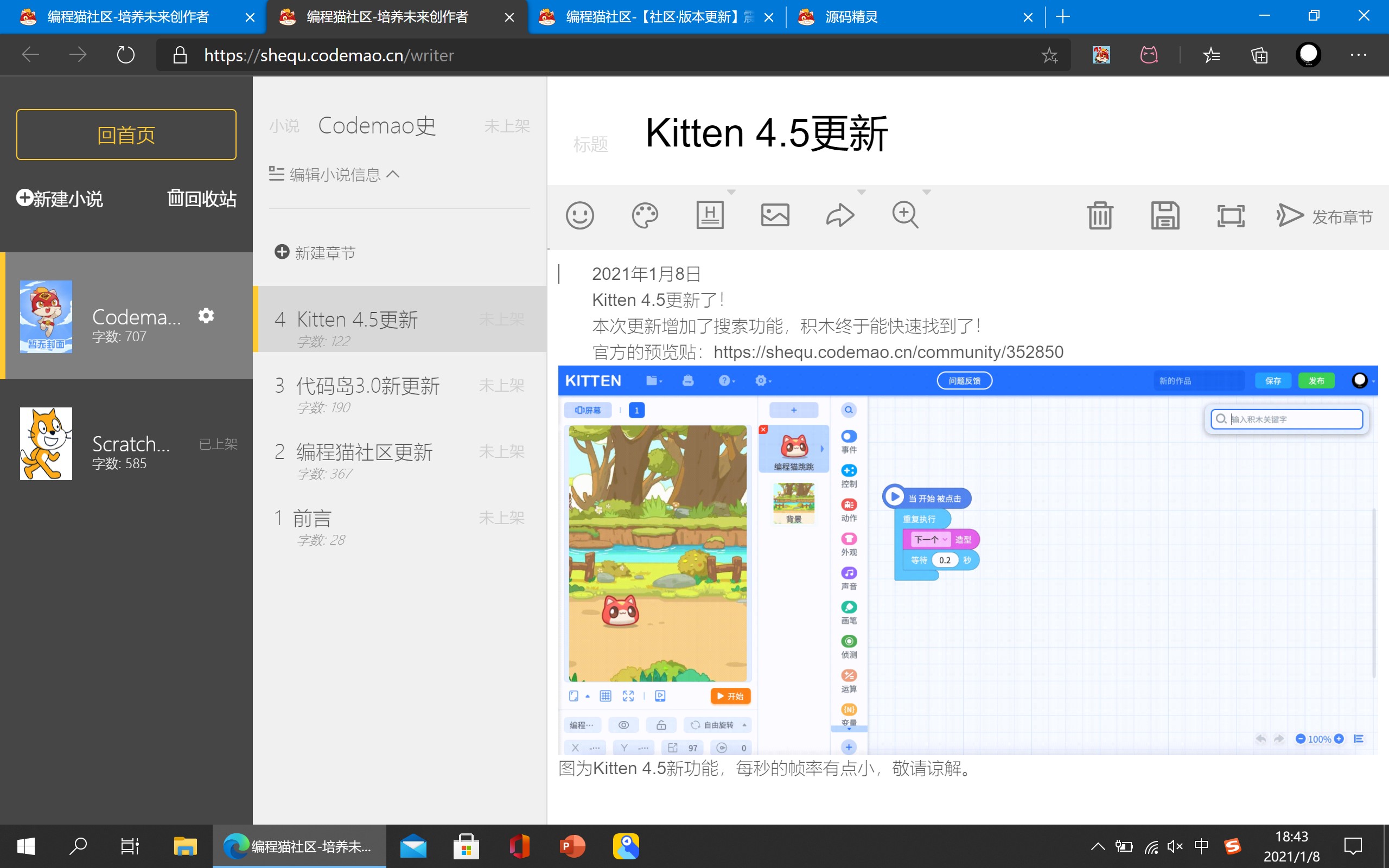View site security lock information
This screenshot has height=868, width=1389.
point(180,55)
